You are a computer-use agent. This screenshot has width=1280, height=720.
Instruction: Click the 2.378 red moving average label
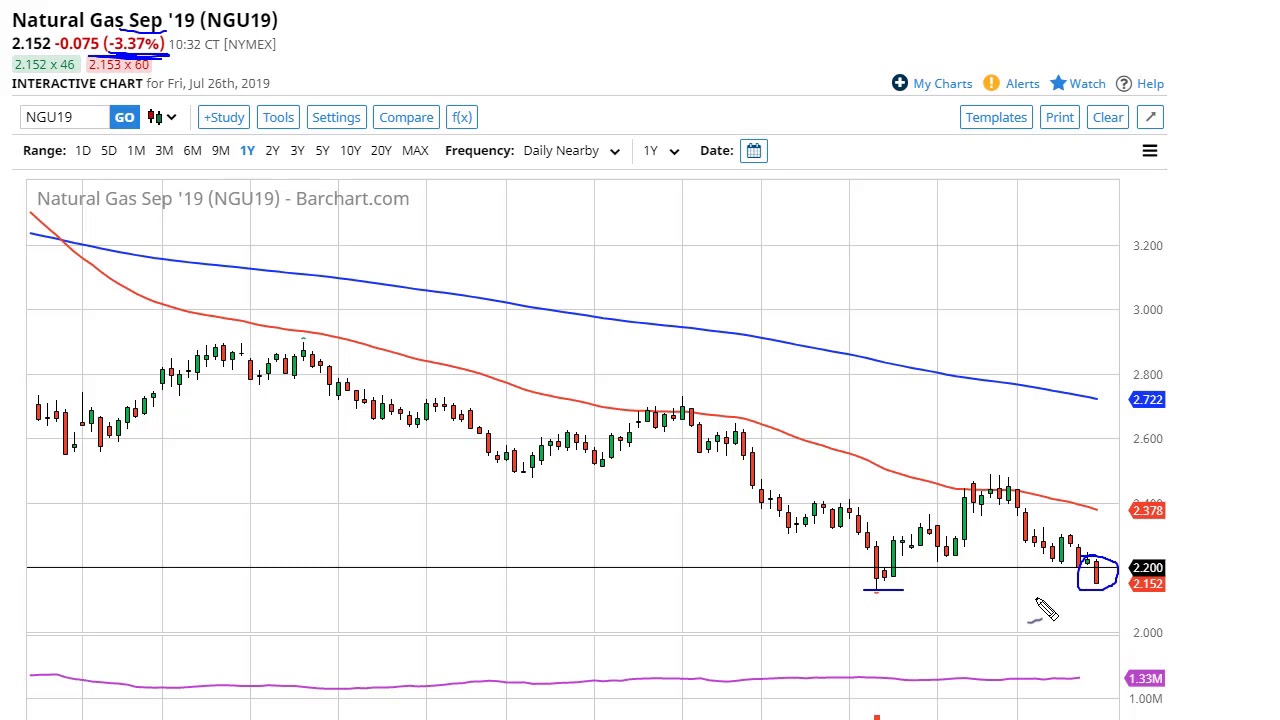1147,511
